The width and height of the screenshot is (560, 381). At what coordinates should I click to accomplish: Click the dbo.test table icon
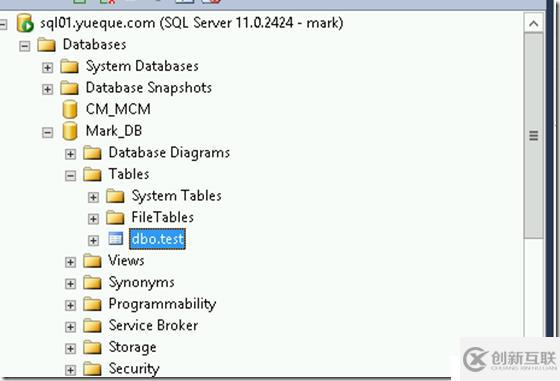pyautogui.click(x=115, y=239)
